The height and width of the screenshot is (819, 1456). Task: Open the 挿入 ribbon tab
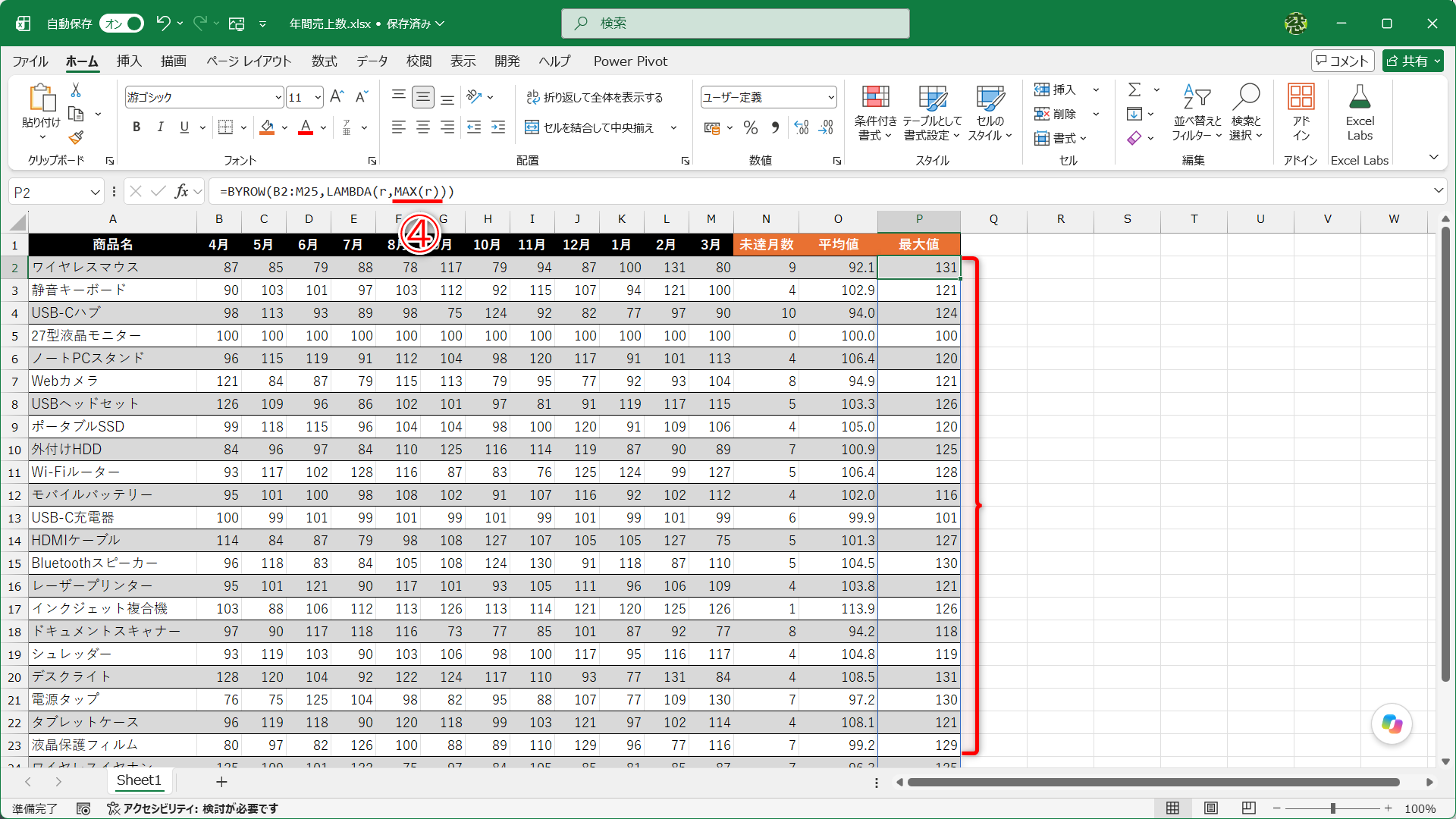[129, 61]
